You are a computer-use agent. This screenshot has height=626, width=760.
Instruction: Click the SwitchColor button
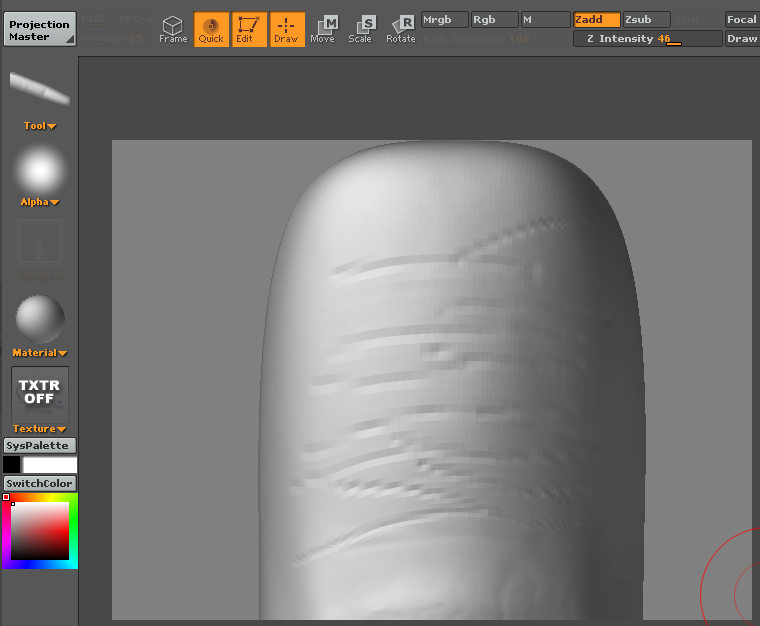click(x=40, y=483)
